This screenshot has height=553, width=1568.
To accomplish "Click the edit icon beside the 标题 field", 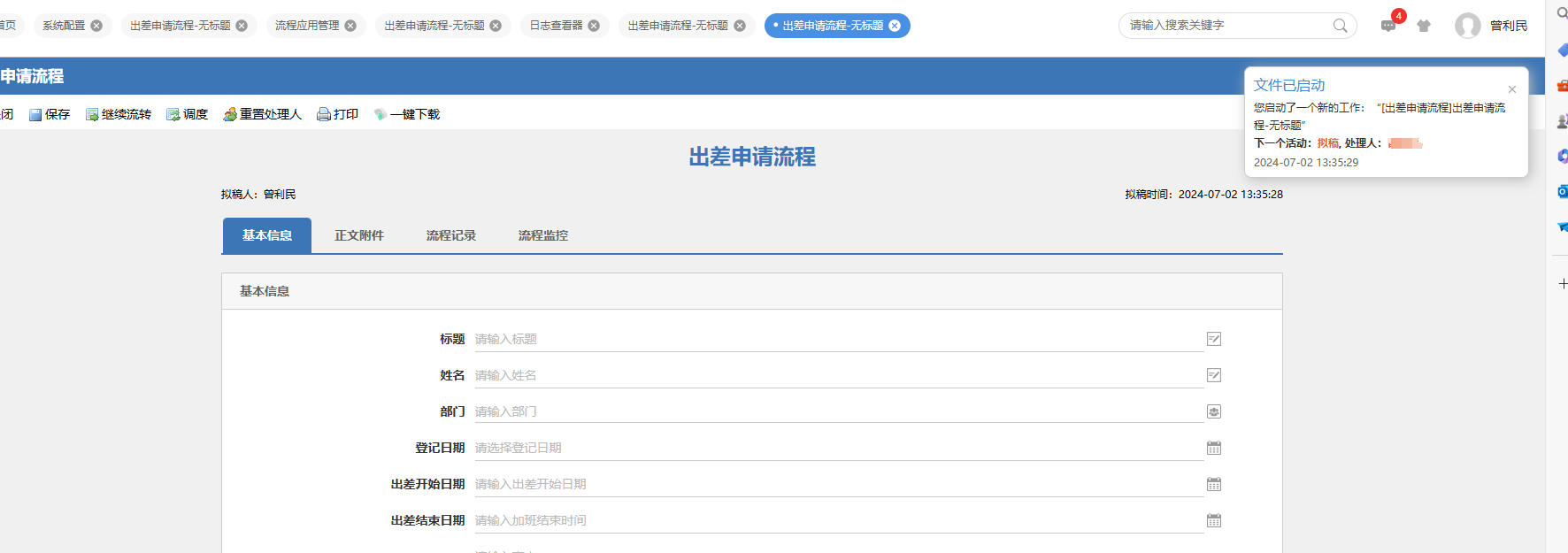I will (x=1214, y=339).
